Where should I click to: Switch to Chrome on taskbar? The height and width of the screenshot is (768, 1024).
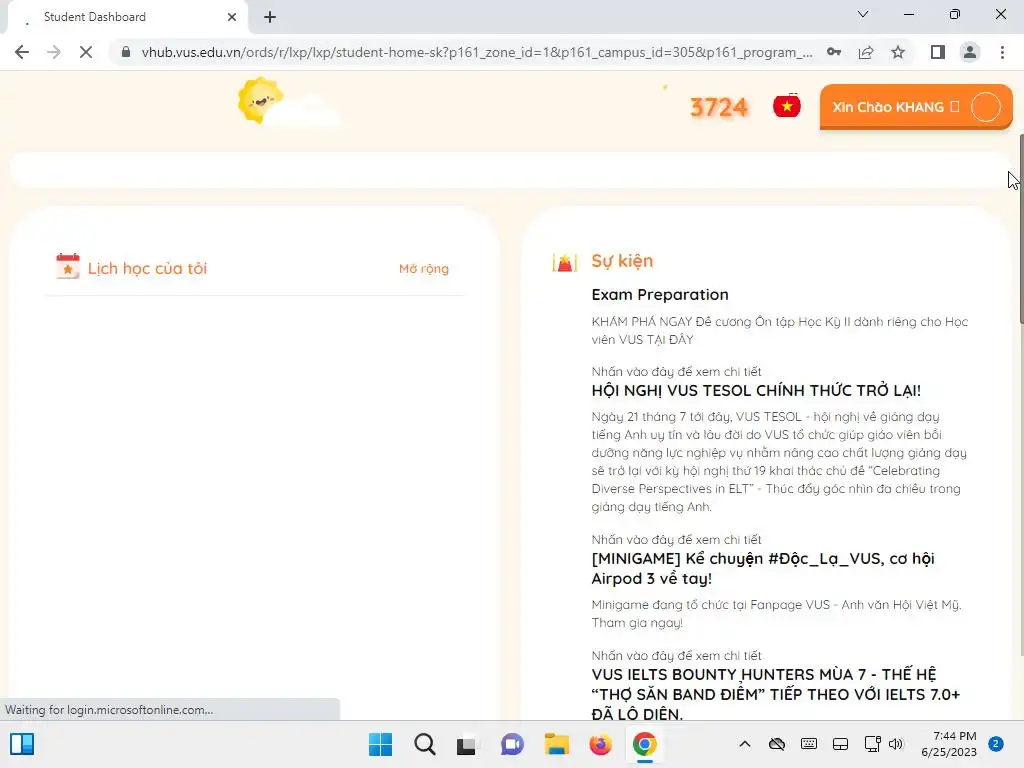point(645,744)
